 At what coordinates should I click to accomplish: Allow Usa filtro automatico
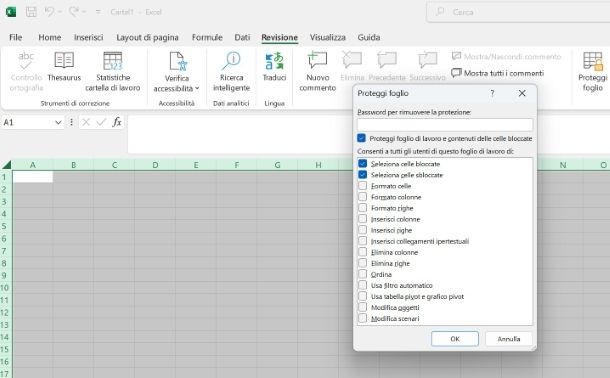[x=363, y=285]
